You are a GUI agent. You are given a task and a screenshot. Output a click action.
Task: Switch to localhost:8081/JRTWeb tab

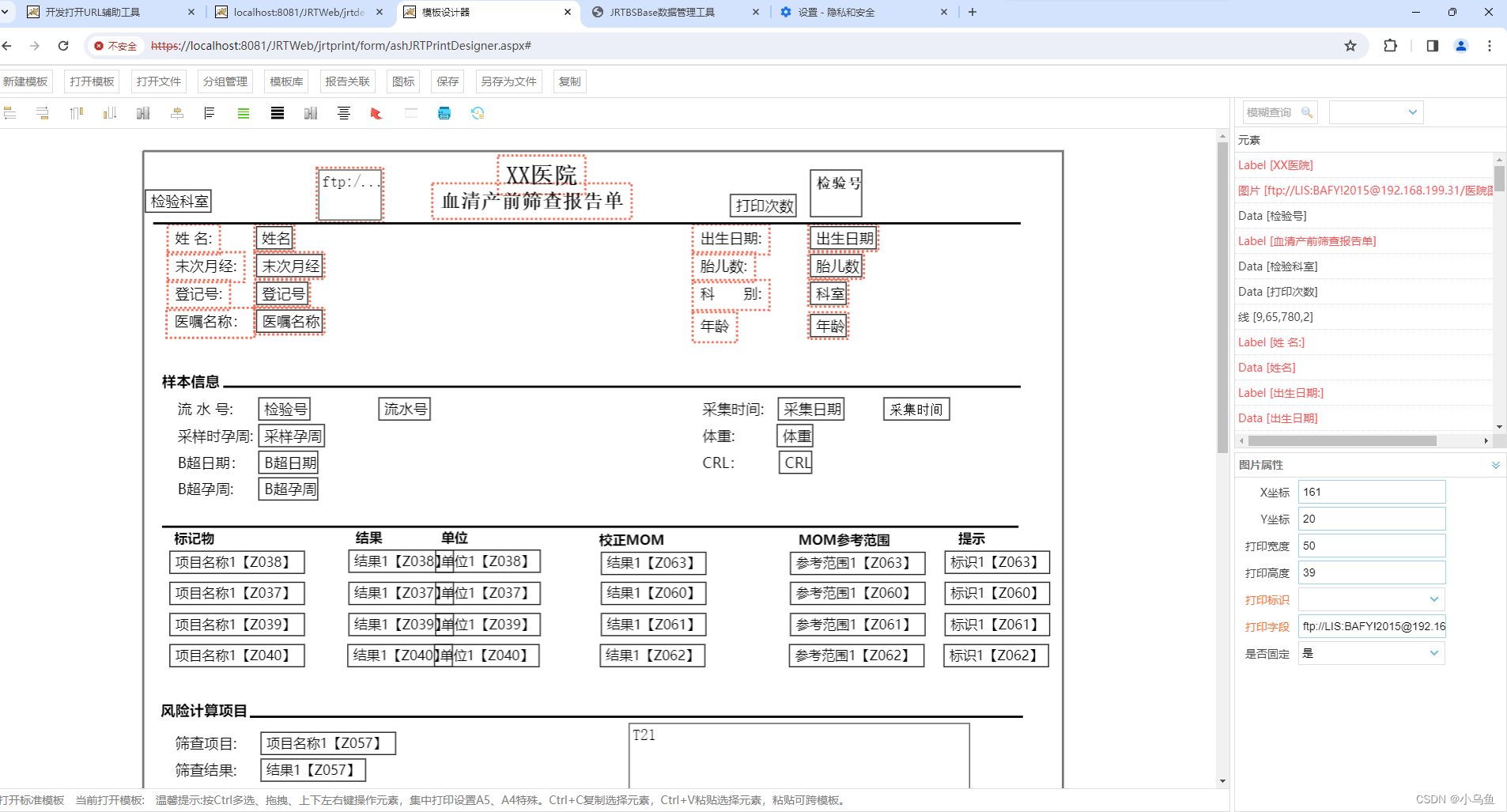click(x=299, y=12)
